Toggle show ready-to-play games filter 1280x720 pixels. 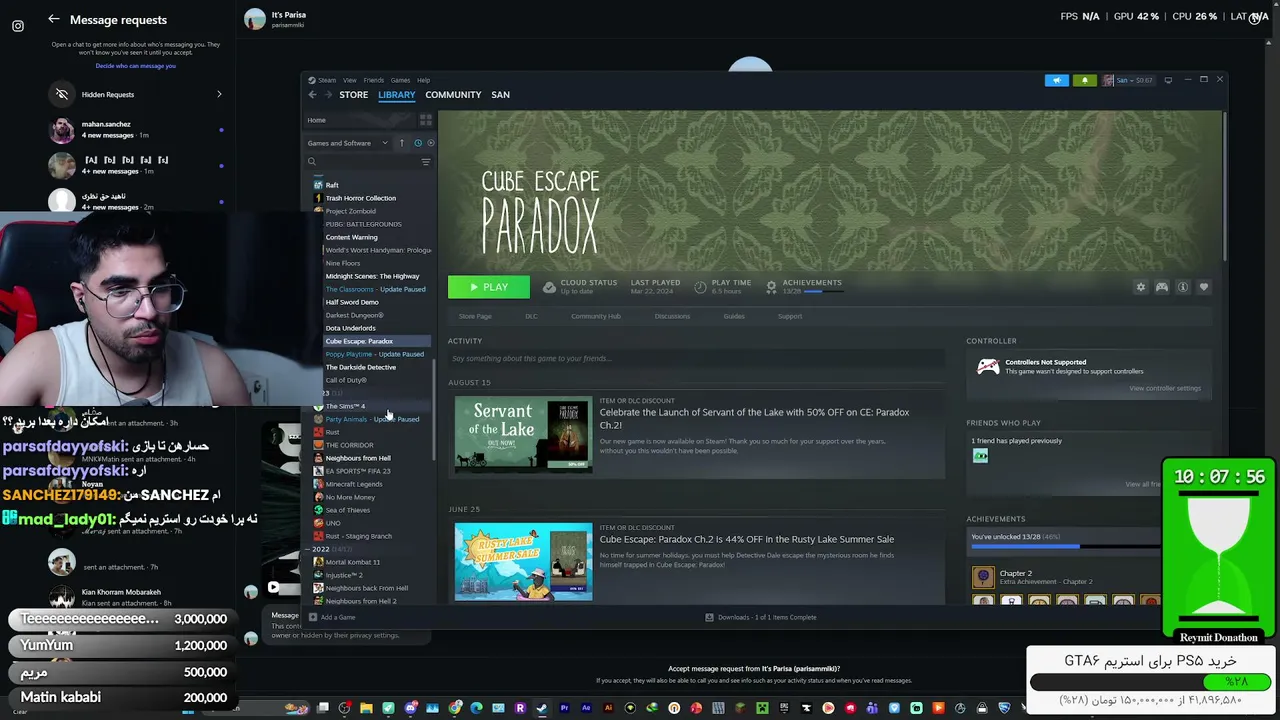tap(431, 143)
